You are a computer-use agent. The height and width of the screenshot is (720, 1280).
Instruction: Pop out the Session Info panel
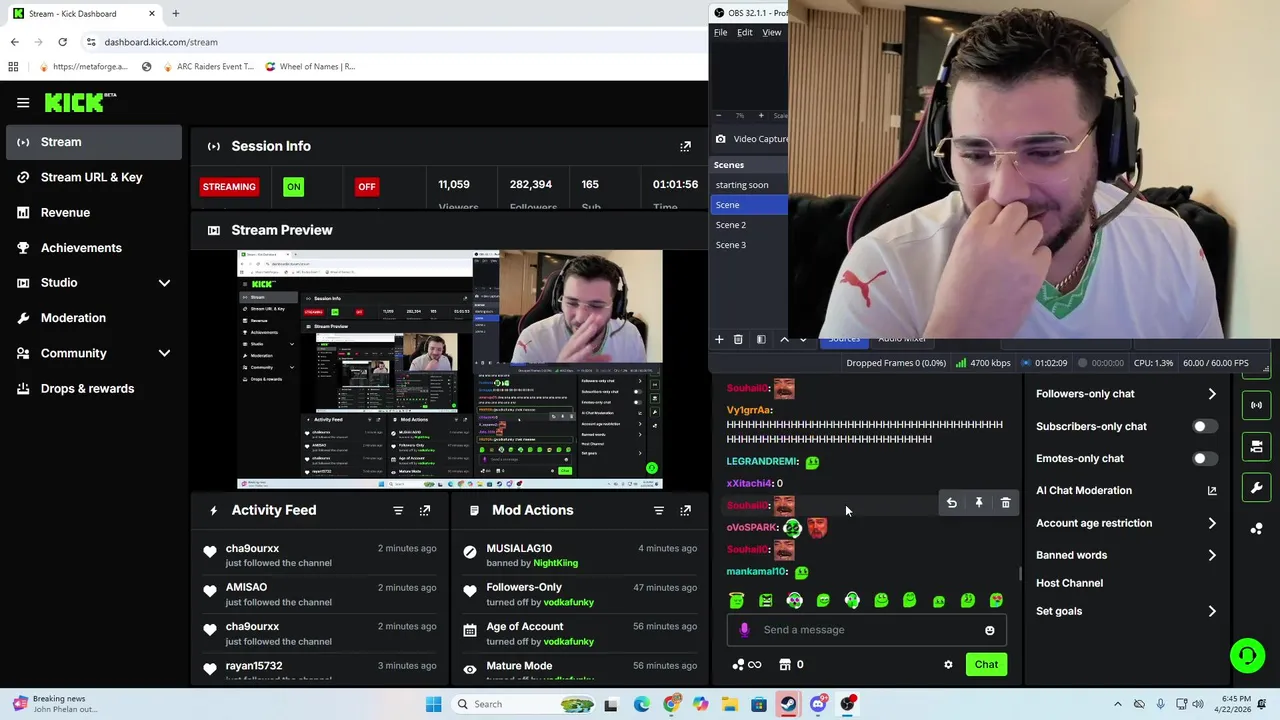pyautogui.click(x=685, y=146)
